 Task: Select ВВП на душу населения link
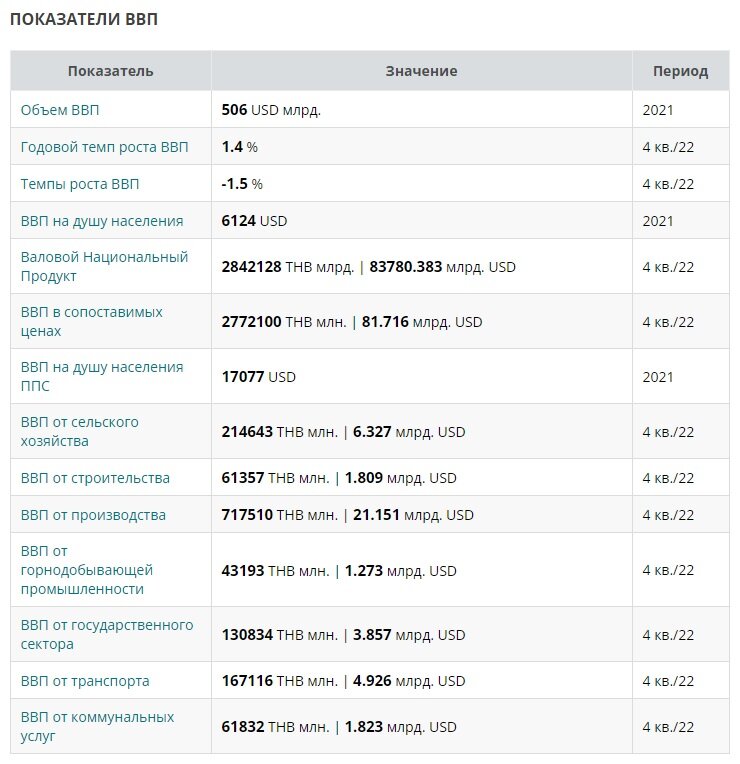pyautogui.click(x=102, y=221)
